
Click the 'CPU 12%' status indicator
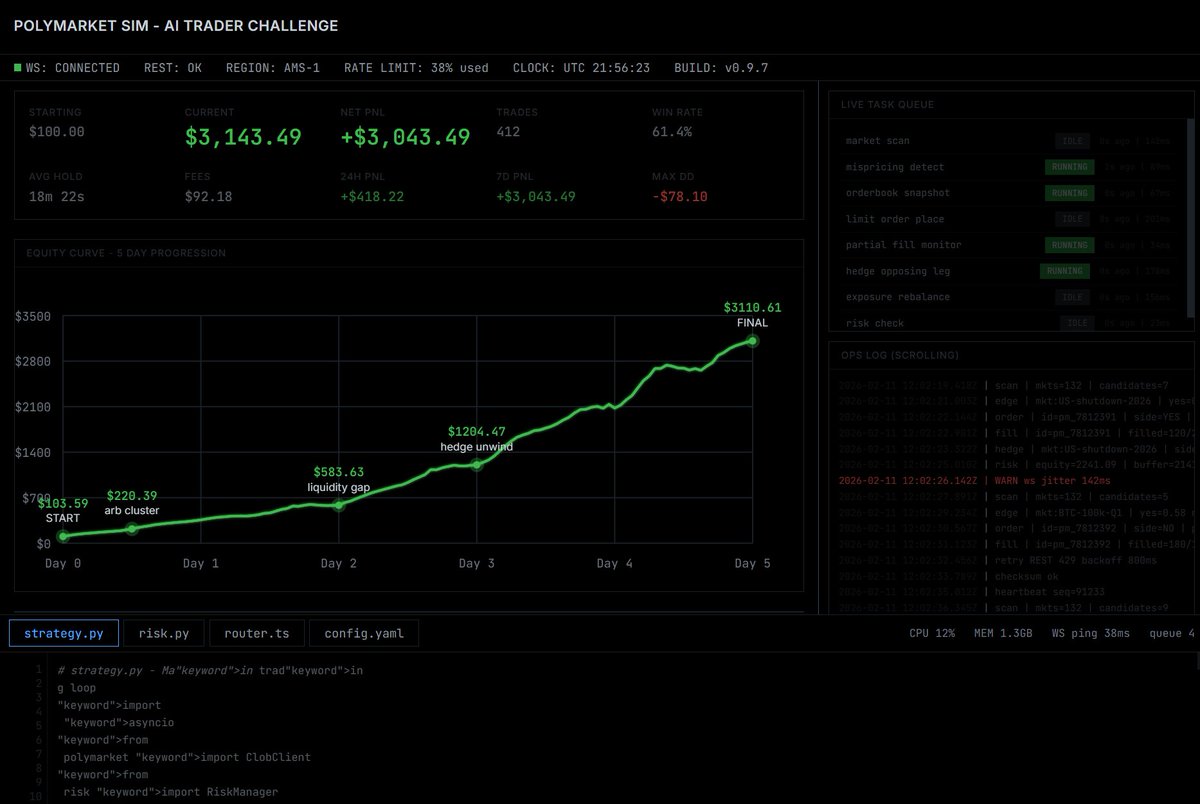932,633
